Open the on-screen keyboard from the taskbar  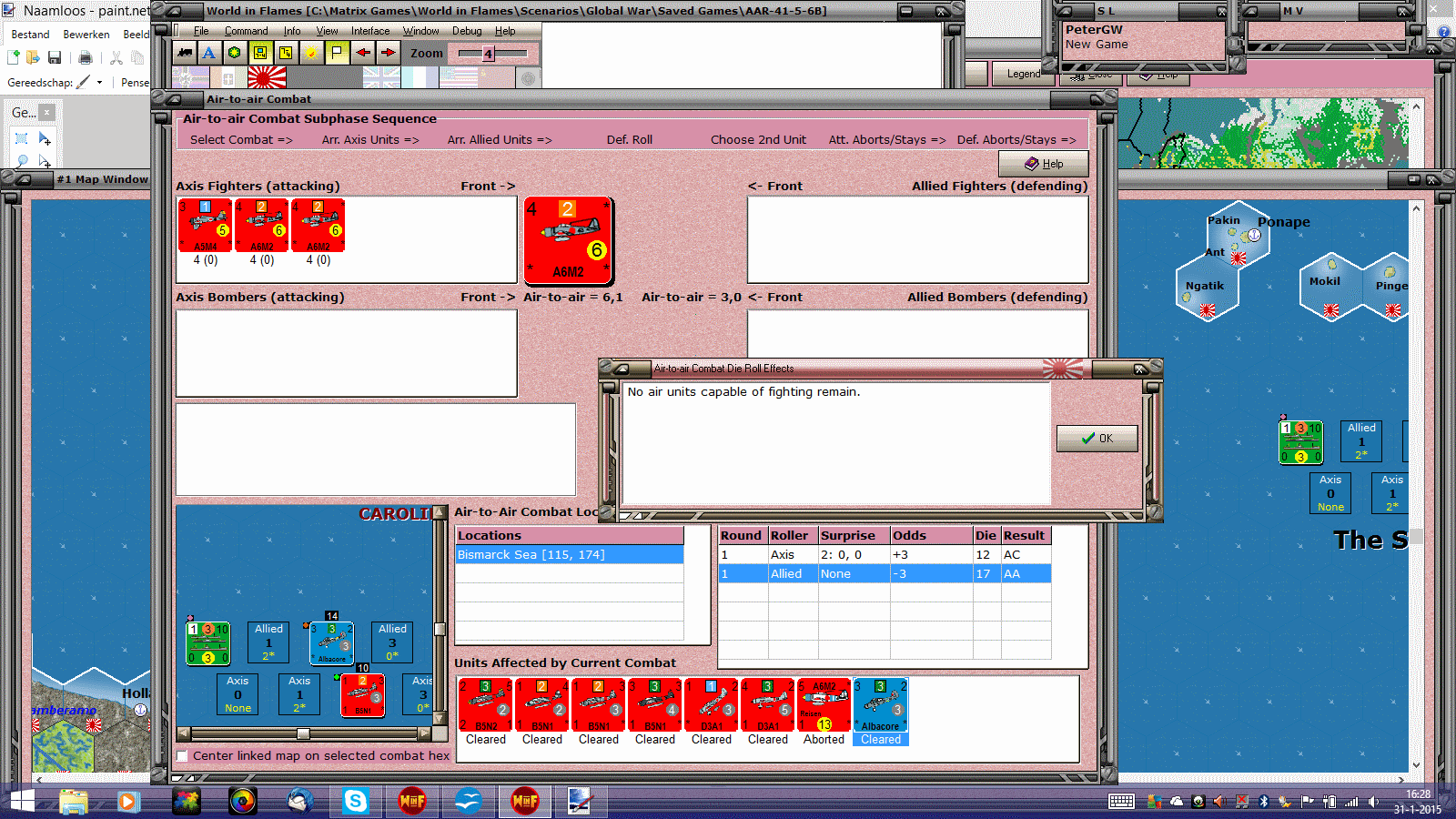point(1121,802)
